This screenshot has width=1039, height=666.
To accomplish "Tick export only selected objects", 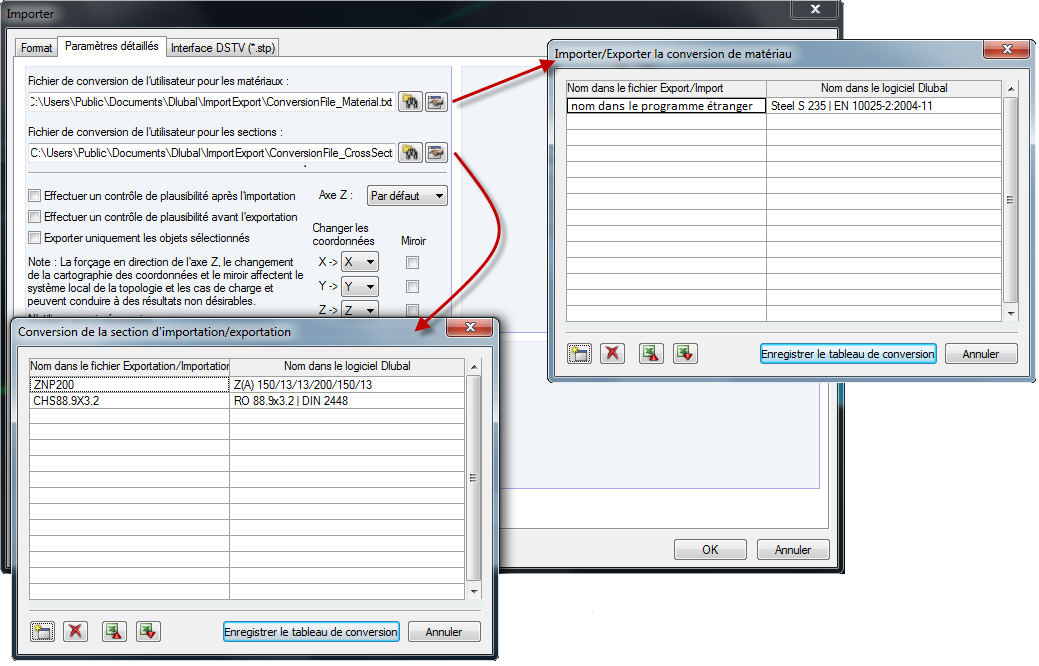I will [x=34, y=237].
